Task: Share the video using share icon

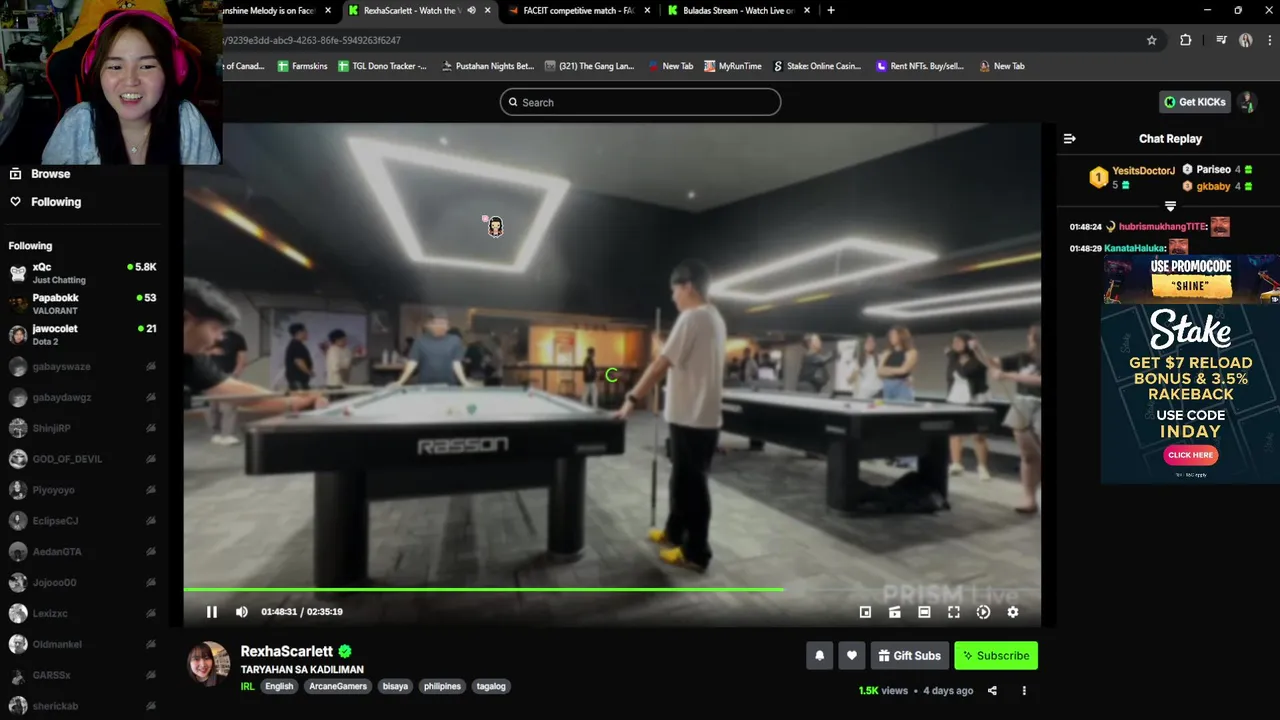Action: 992,691
